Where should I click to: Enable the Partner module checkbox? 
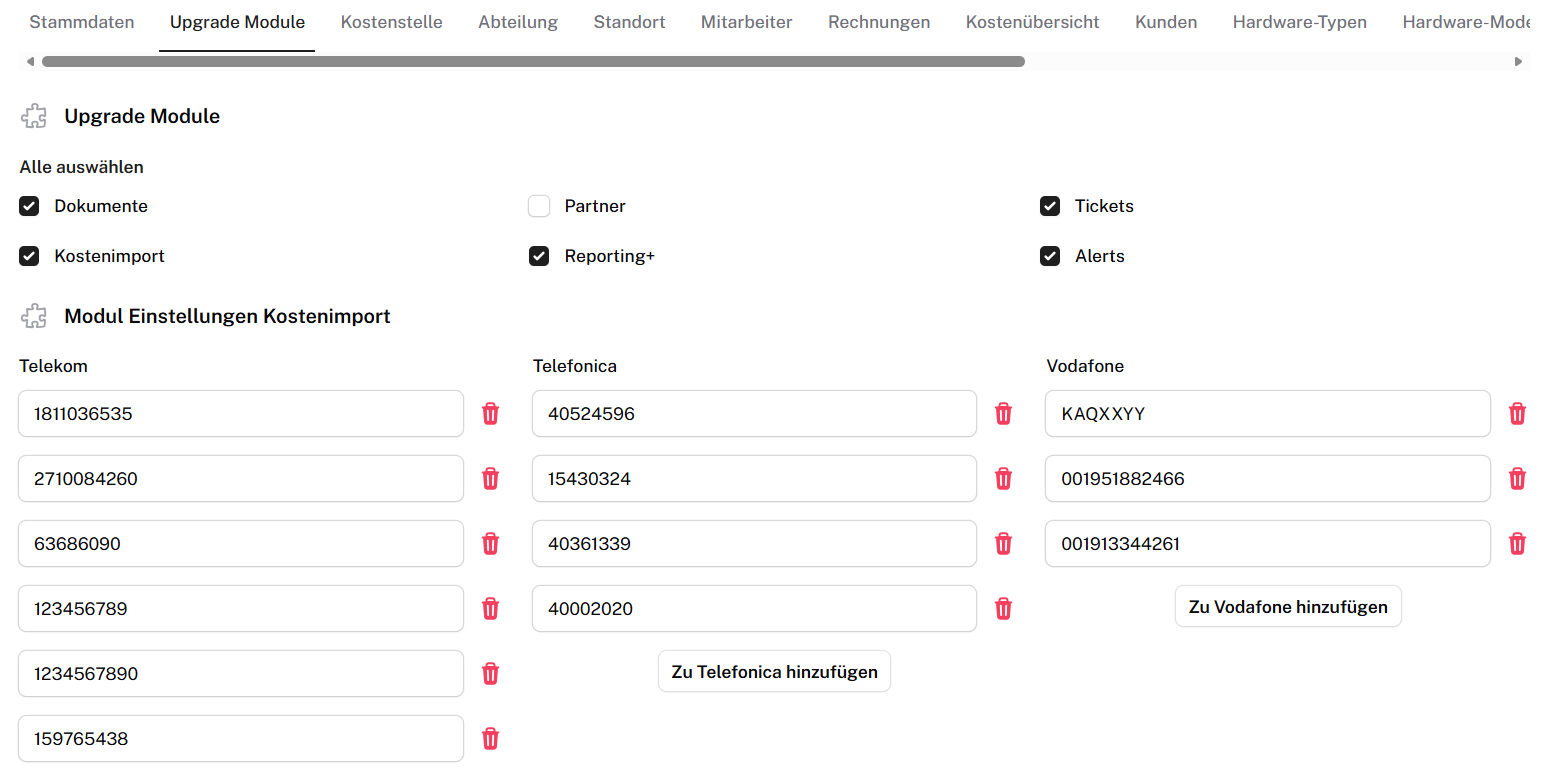pos(539,207)
